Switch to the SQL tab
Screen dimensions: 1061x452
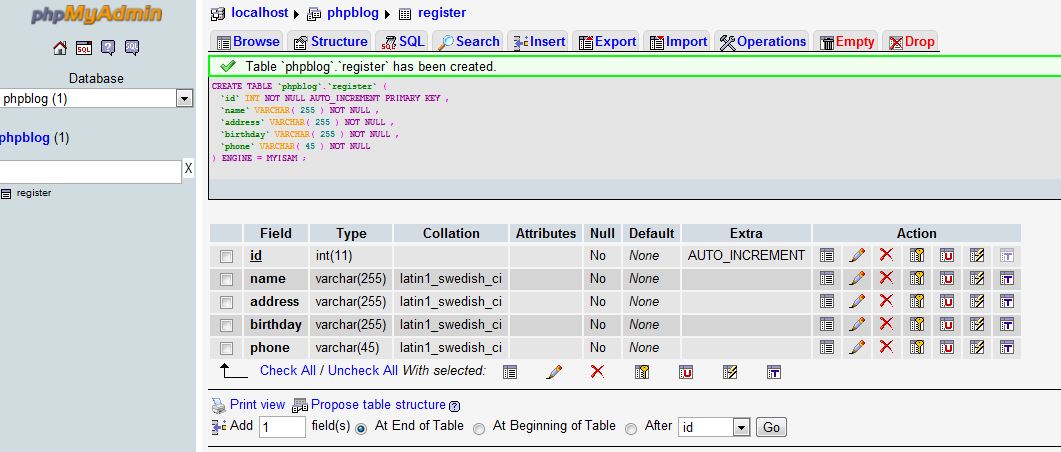click(403, 42)
